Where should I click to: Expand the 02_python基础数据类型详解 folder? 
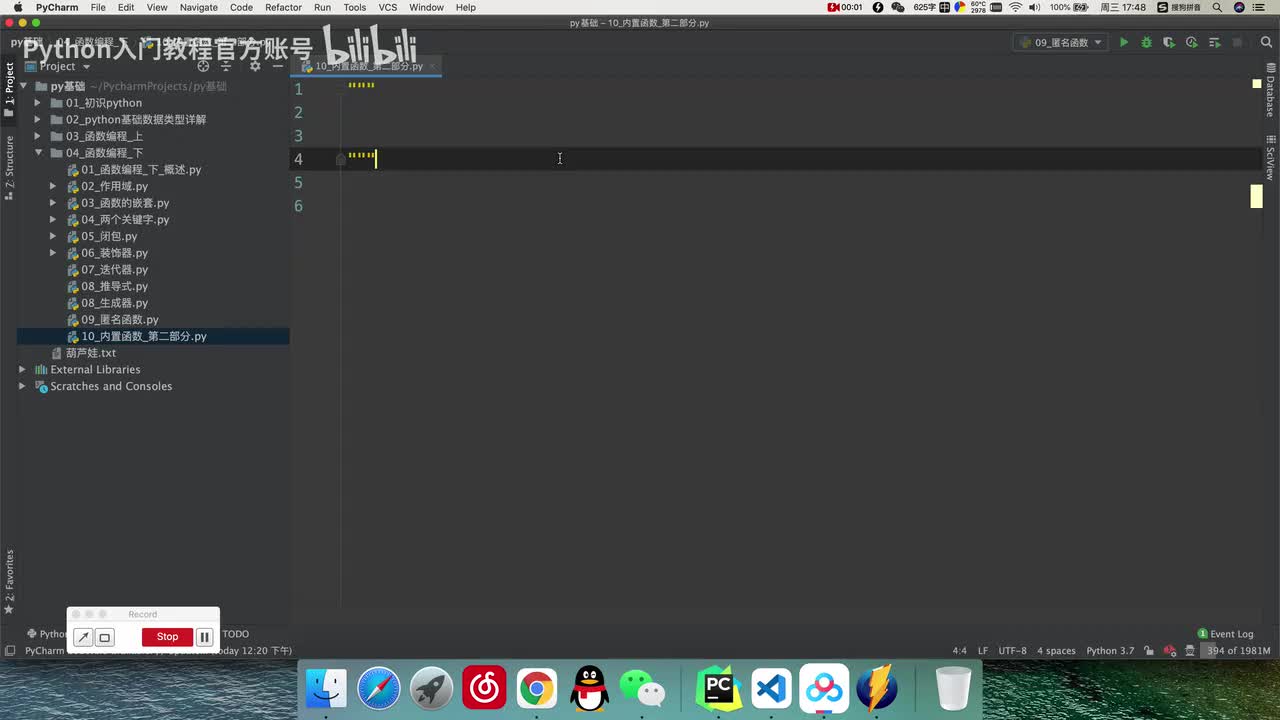(38, 120)
